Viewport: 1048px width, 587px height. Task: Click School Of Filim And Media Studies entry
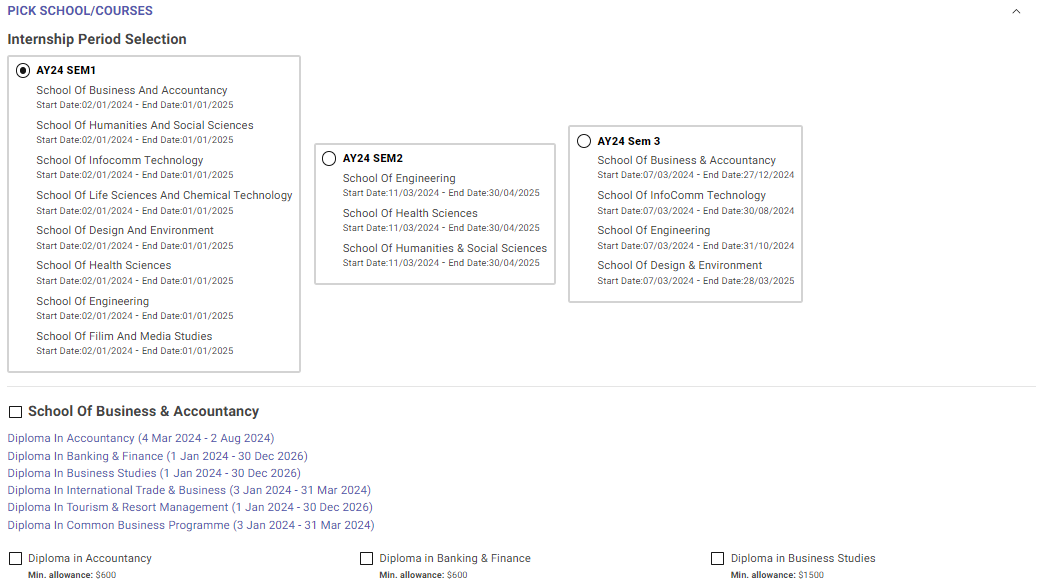coord(124,335)
